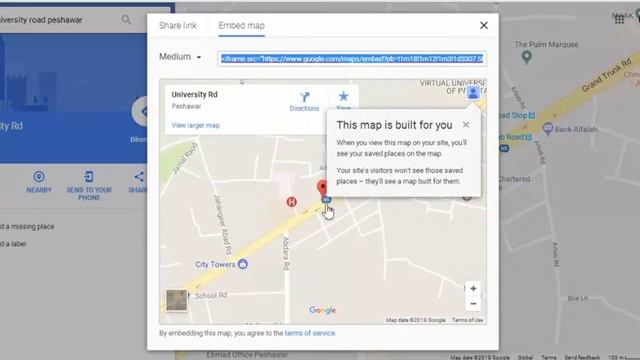Click 'Add a label' text
Viewport: 640px width, 360px height.
tap(13, 244)
